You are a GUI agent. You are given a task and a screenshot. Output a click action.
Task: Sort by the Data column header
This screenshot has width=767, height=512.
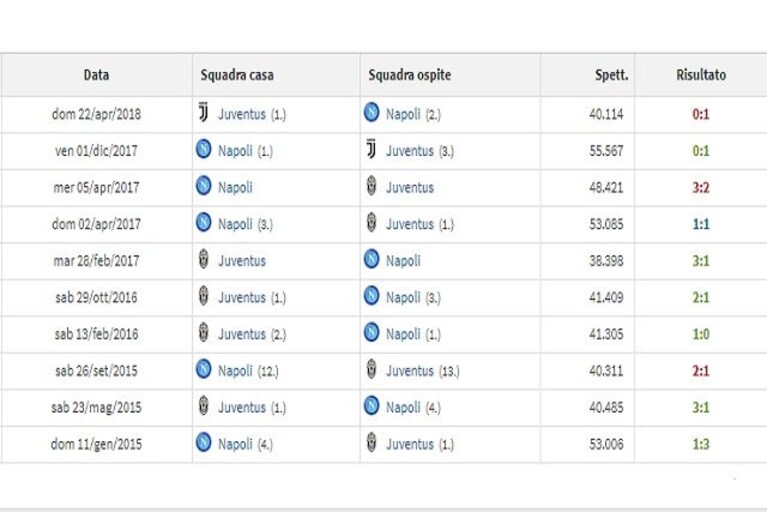coord(96,75)
